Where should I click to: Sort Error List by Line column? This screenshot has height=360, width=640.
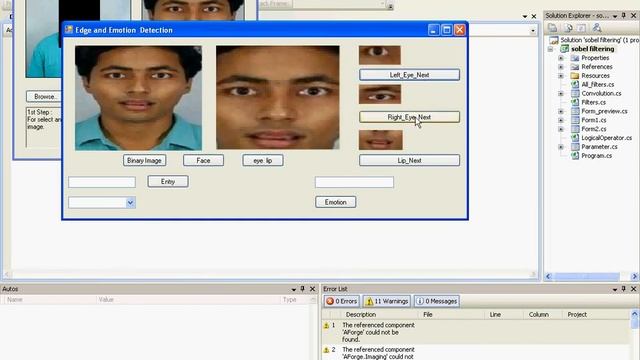[504, 314]
